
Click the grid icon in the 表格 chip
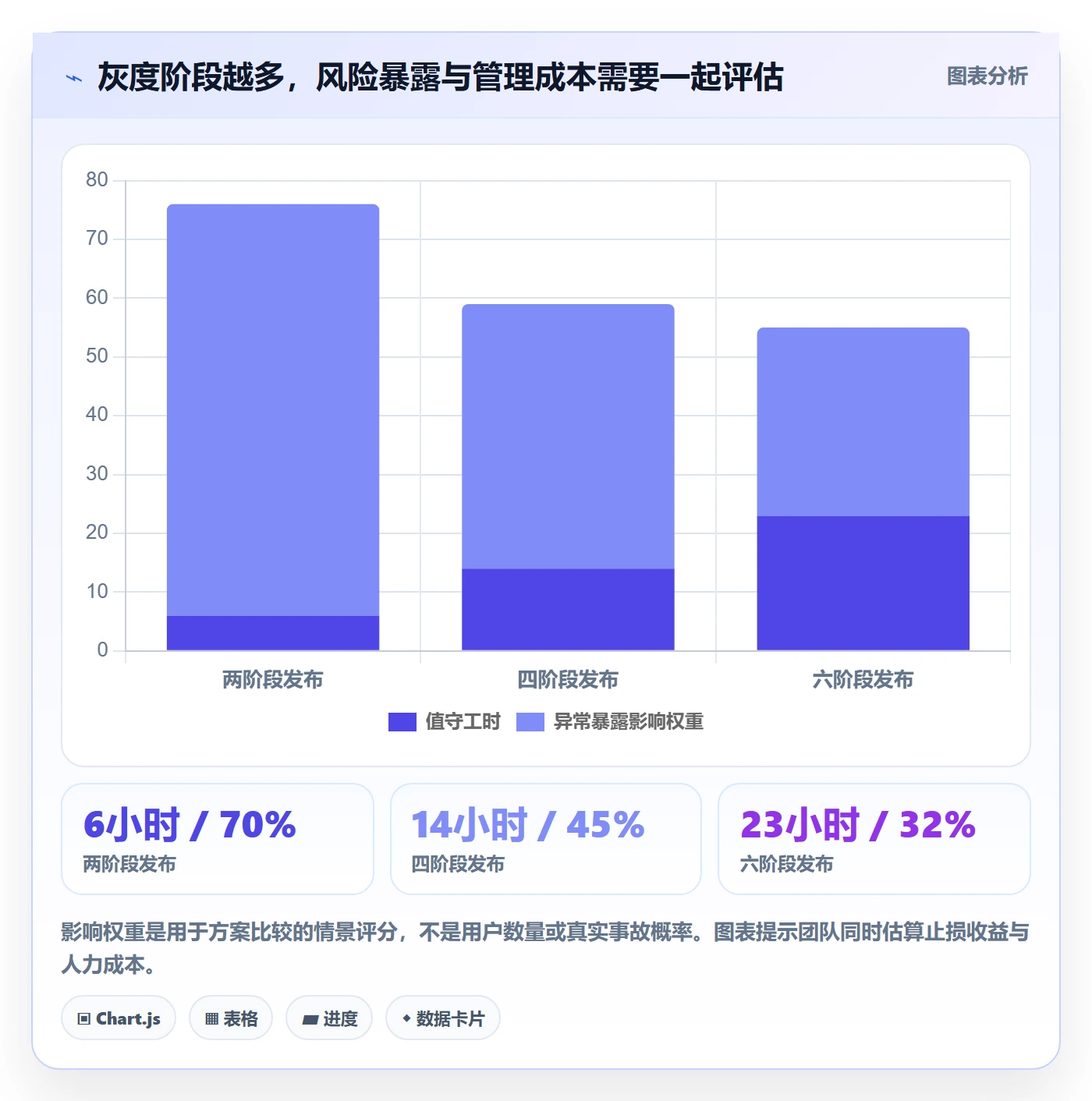tap(211, 1018)
